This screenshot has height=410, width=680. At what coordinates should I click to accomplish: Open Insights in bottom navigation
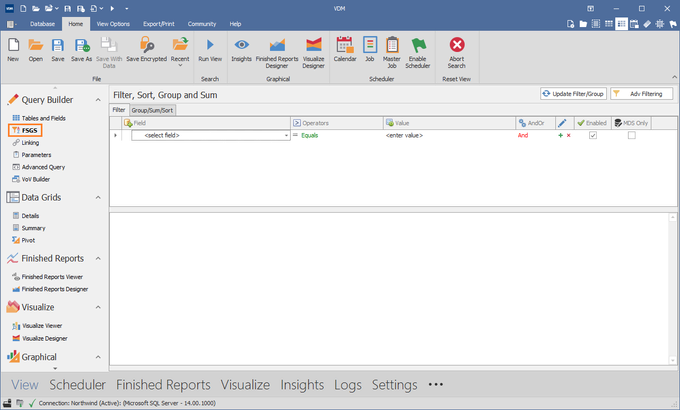pyautogui.click(x=302, y=385)
